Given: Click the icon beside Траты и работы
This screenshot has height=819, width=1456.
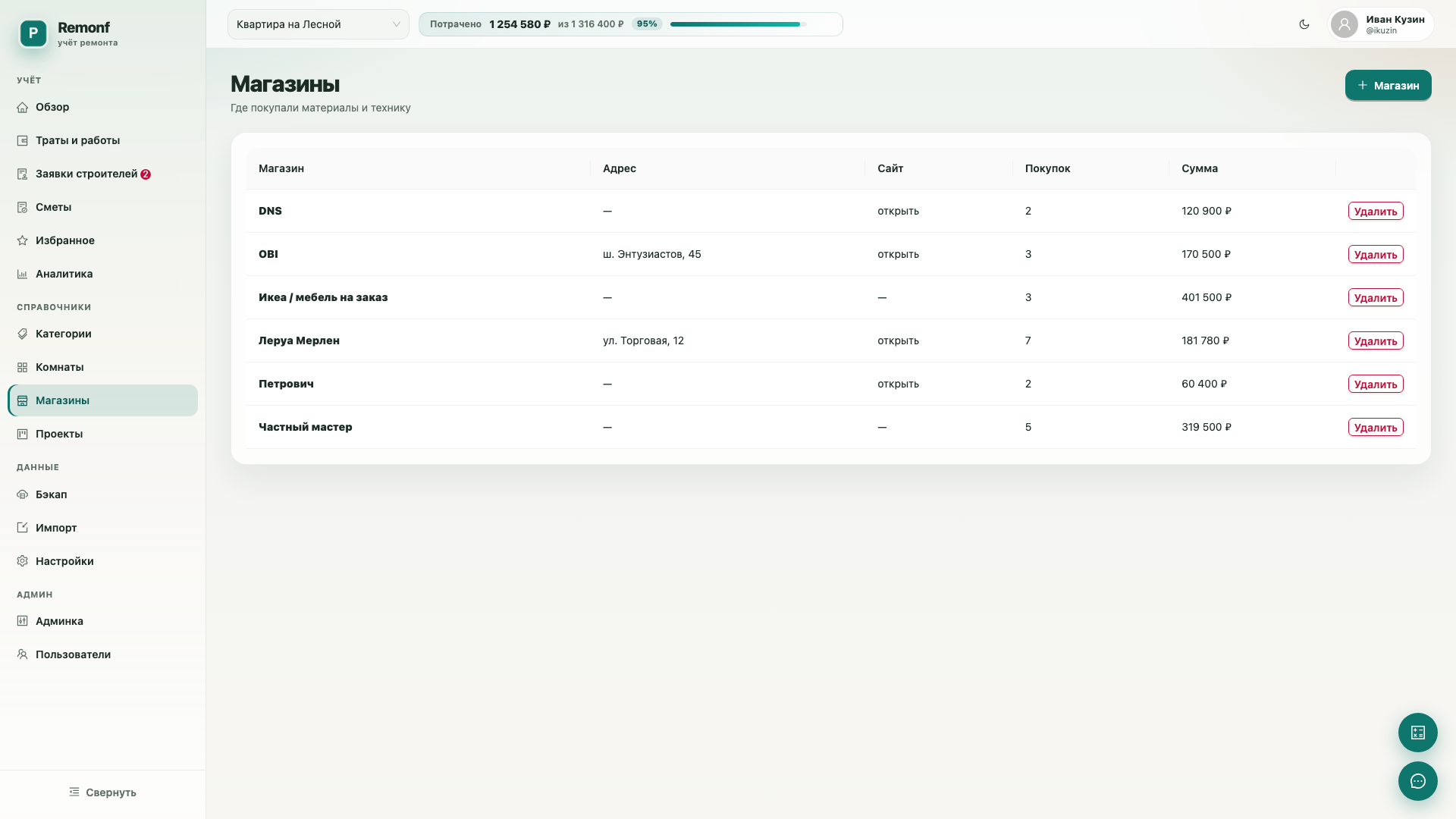Looking at the screenshot, I should point(23,141).
